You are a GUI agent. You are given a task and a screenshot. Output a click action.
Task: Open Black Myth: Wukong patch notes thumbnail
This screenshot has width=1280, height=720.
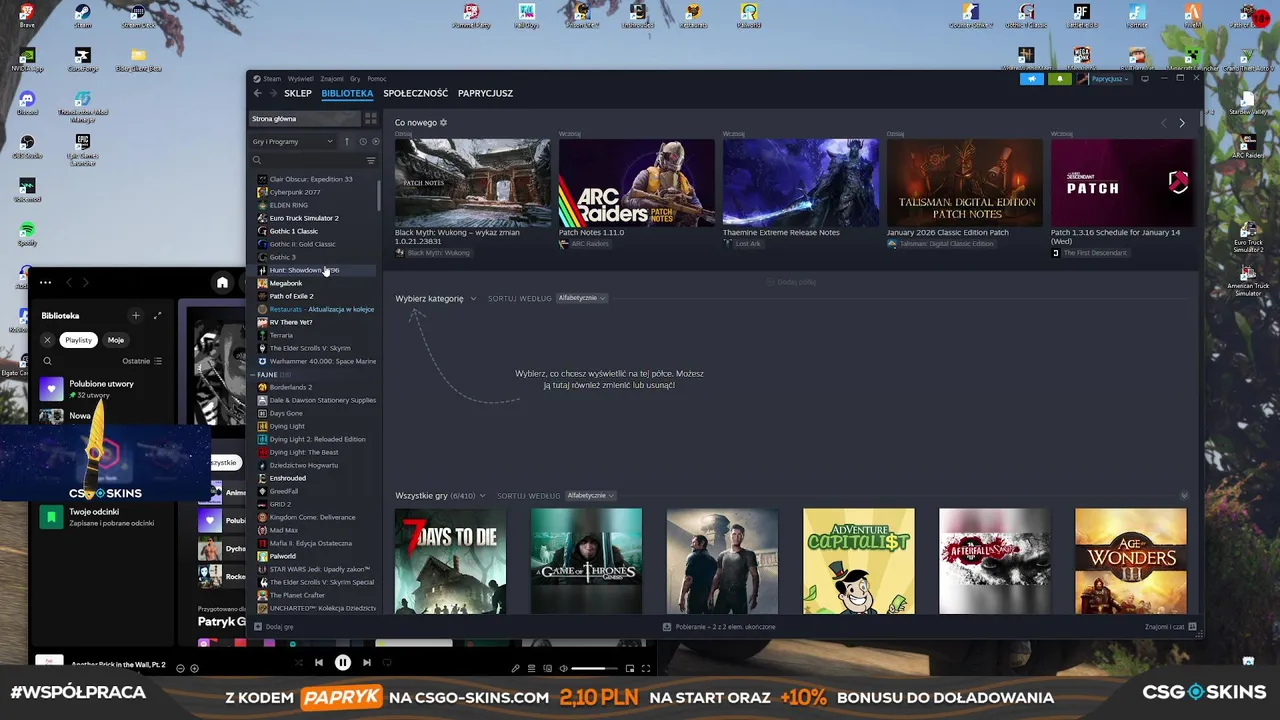[x=472, y=183]
